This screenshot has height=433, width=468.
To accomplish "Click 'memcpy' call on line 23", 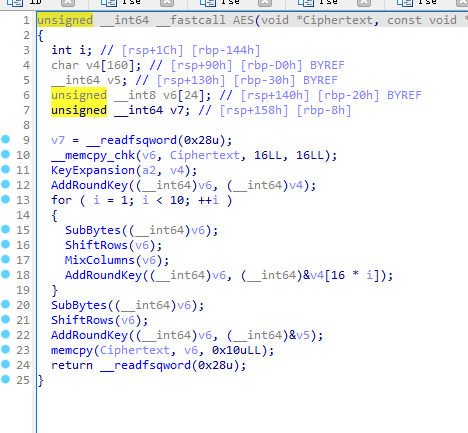I will [72, 350].
